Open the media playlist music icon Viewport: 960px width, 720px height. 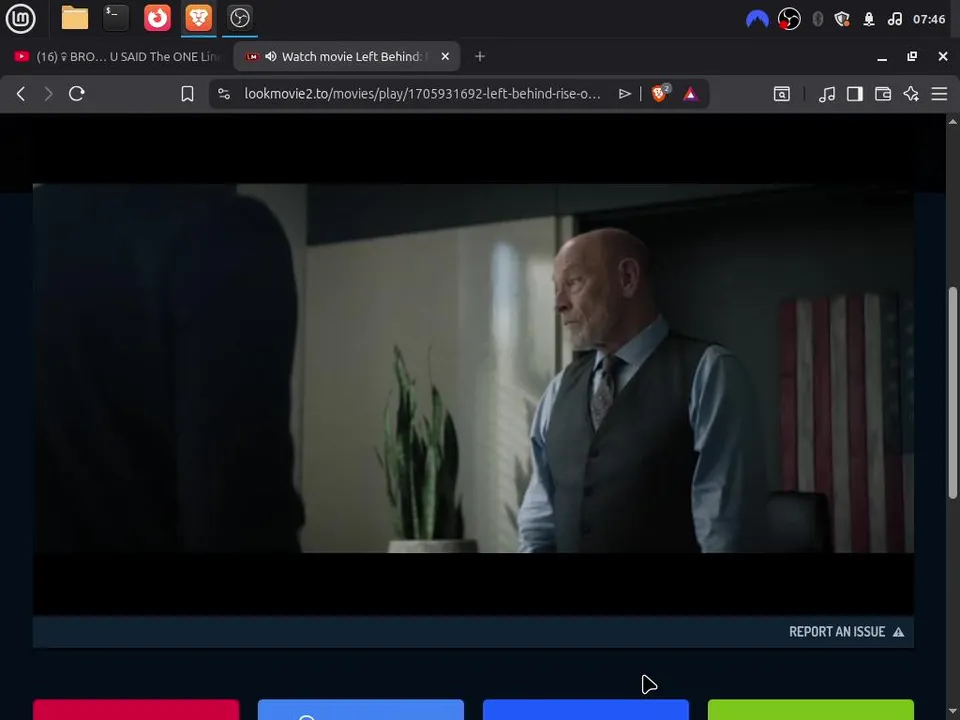pyautogui.click(x=827, y=94)
